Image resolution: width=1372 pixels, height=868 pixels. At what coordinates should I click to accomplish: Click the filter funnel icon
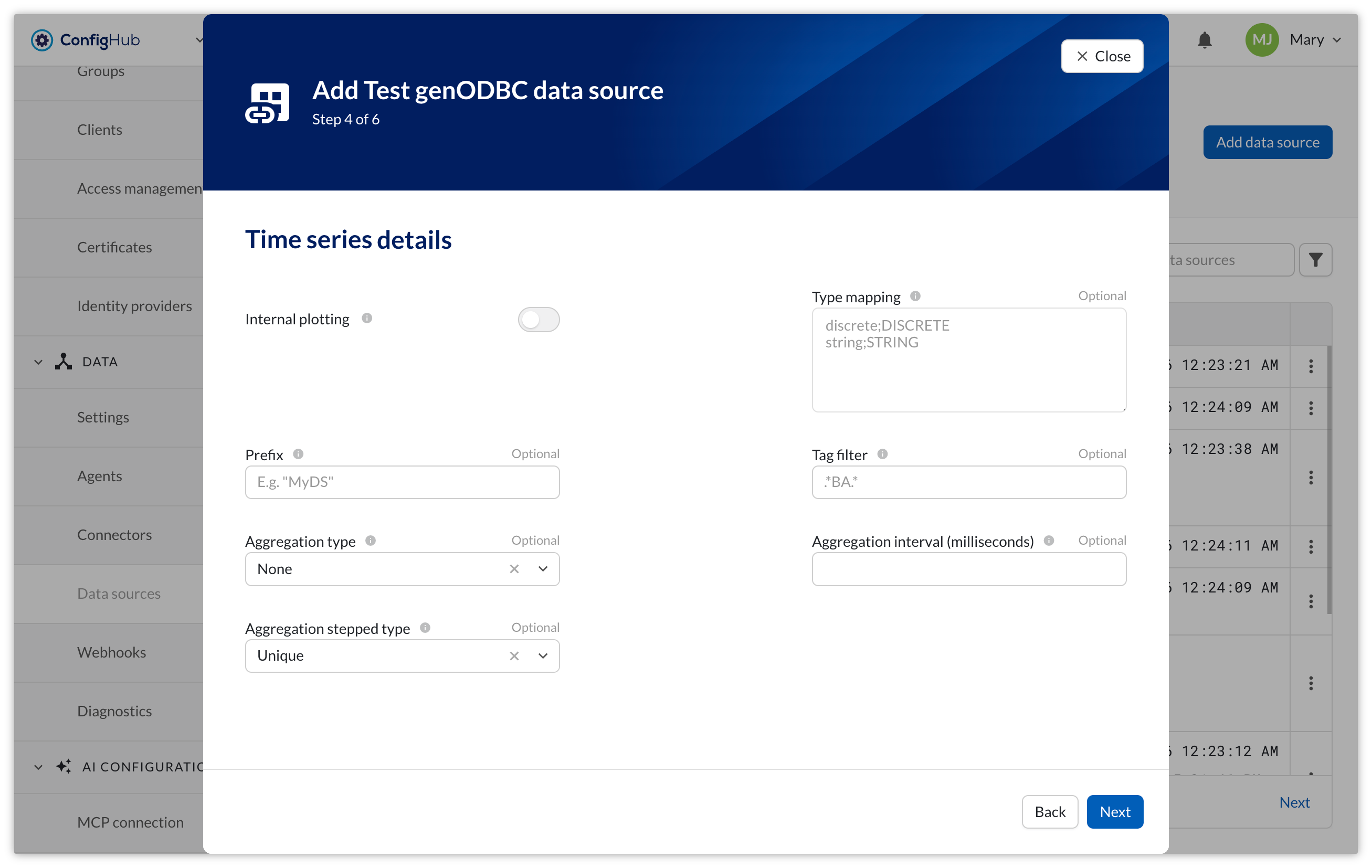tap(1315, 260)
